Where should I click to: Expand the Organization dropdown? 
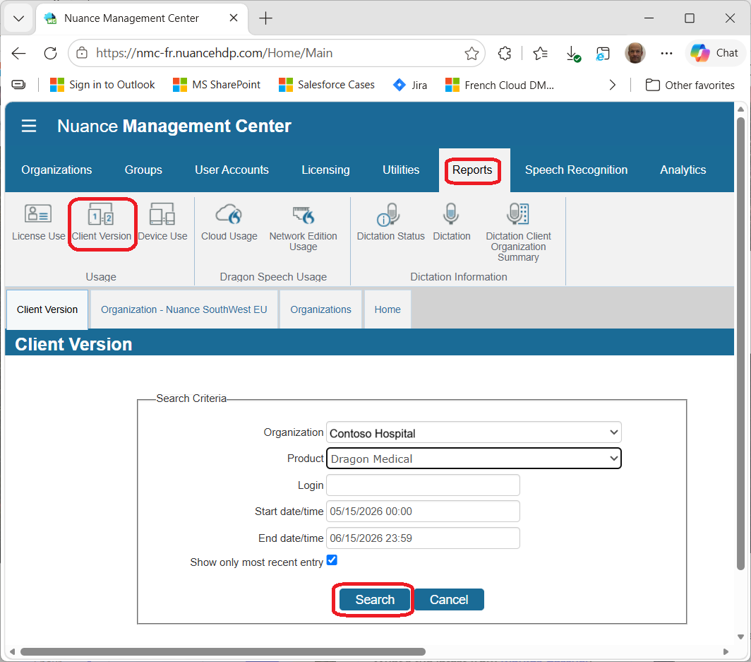click(474, 433)
